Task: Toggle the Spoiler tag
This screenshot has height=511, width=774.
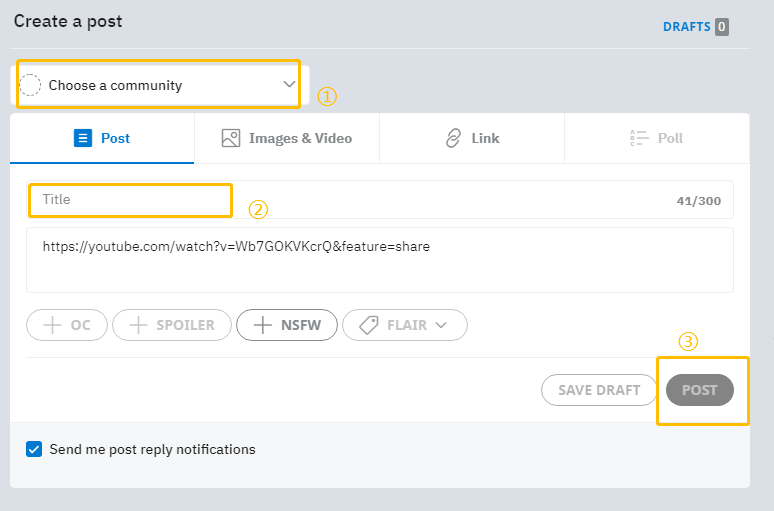Action: pyautogui.click(x=171, y=325)
